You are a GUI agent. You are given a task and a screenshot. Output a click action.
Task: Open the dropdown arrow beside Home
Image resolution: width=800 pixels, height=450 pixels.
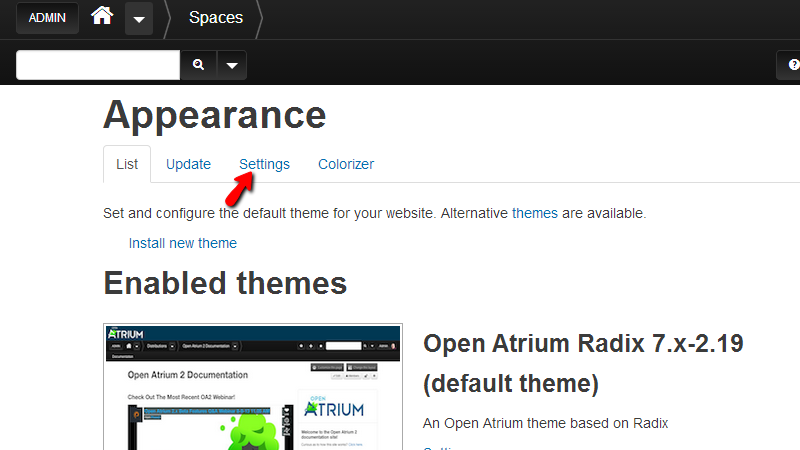click(x=139, y=19)
